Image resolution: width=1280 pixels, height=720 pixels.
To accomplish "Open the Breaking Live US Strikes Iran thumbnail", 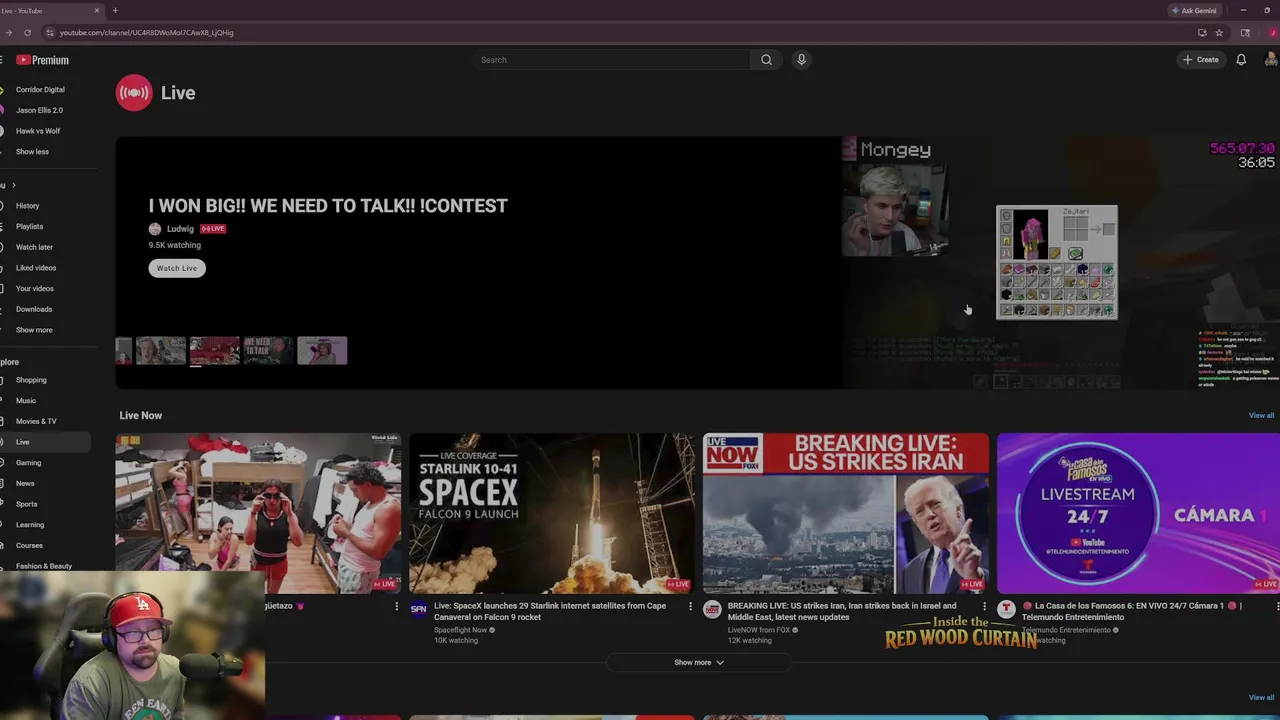I will coord(846,513).
